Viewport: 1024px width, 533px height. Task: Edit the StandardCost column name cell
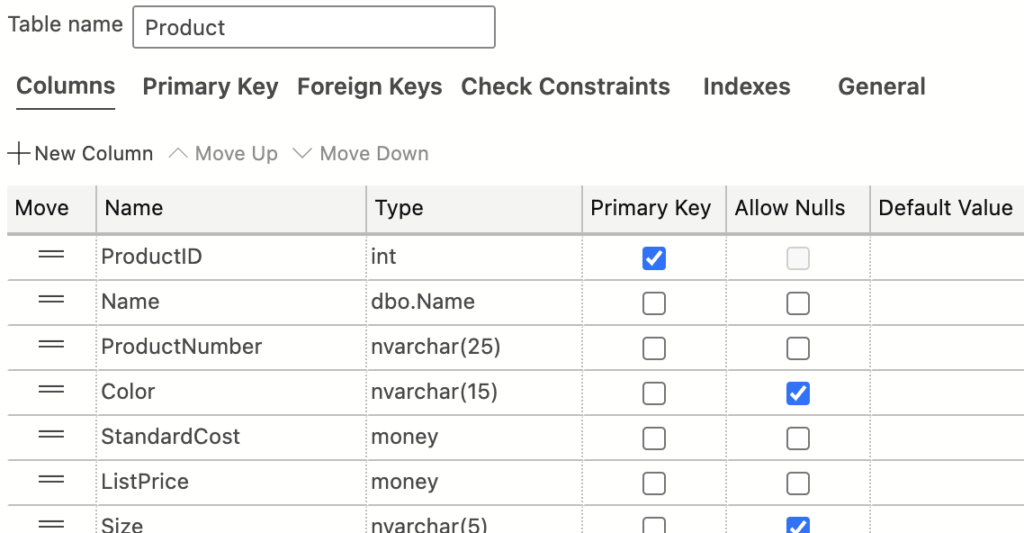pos(231,438)
